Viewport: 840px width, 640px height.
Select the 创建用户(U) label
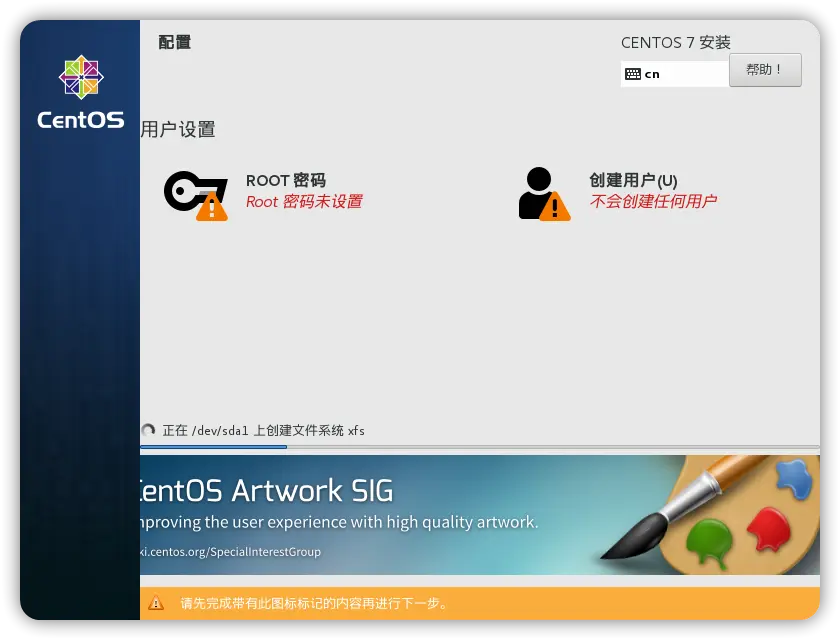[633, 180]
